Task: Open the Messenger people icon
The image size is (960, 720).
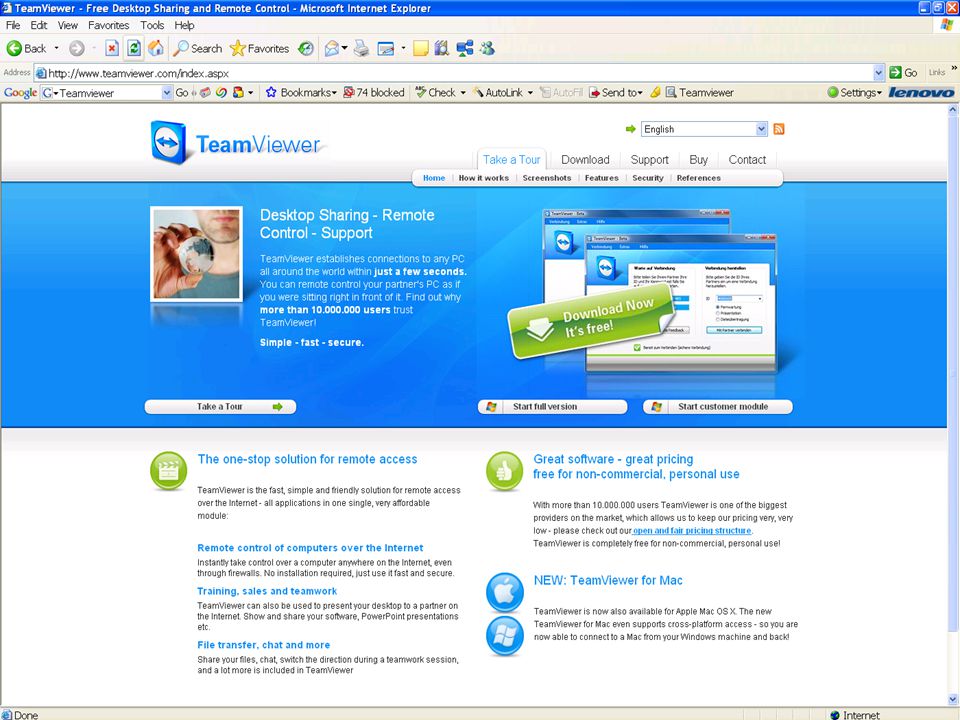Action: coord(487,48)
